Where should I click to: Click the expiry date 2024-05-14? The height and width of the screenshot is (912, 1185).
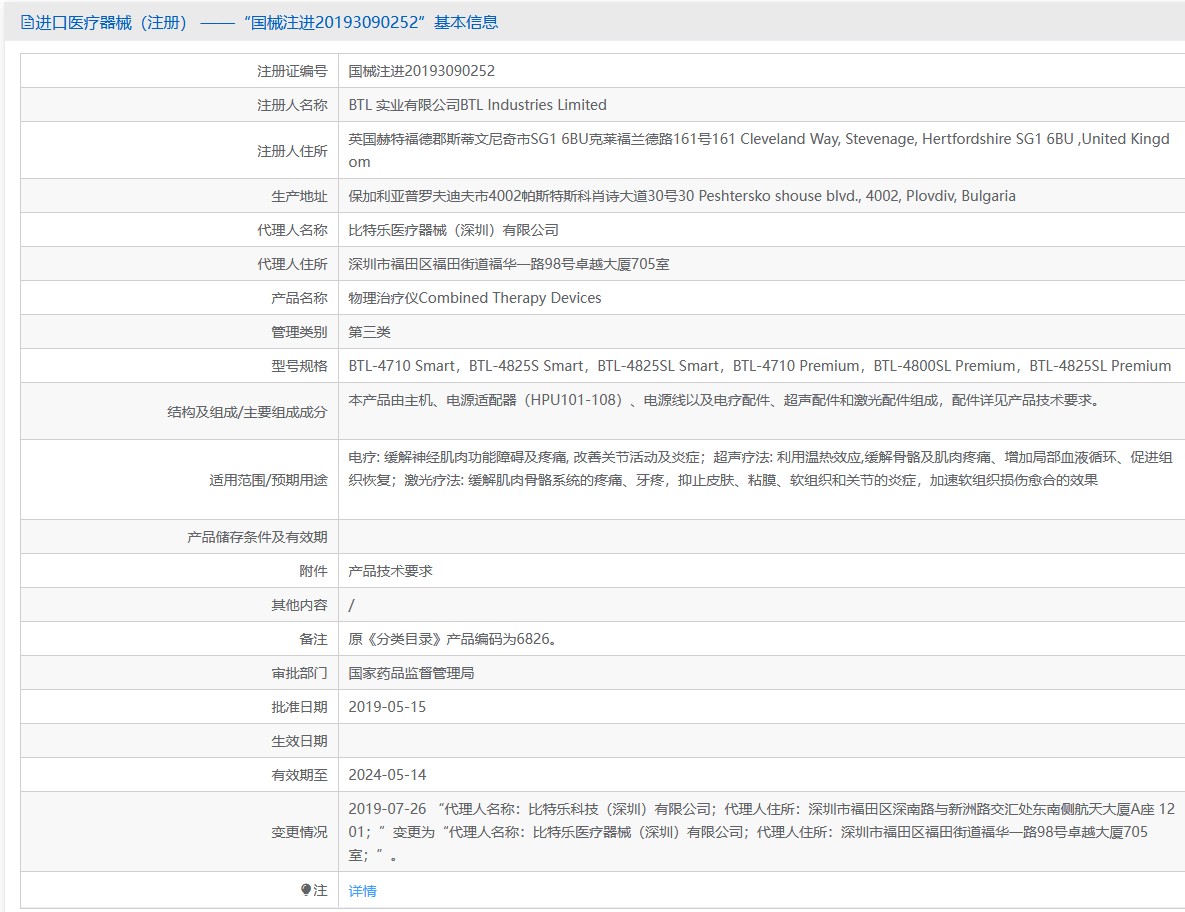tap(387, 774)
